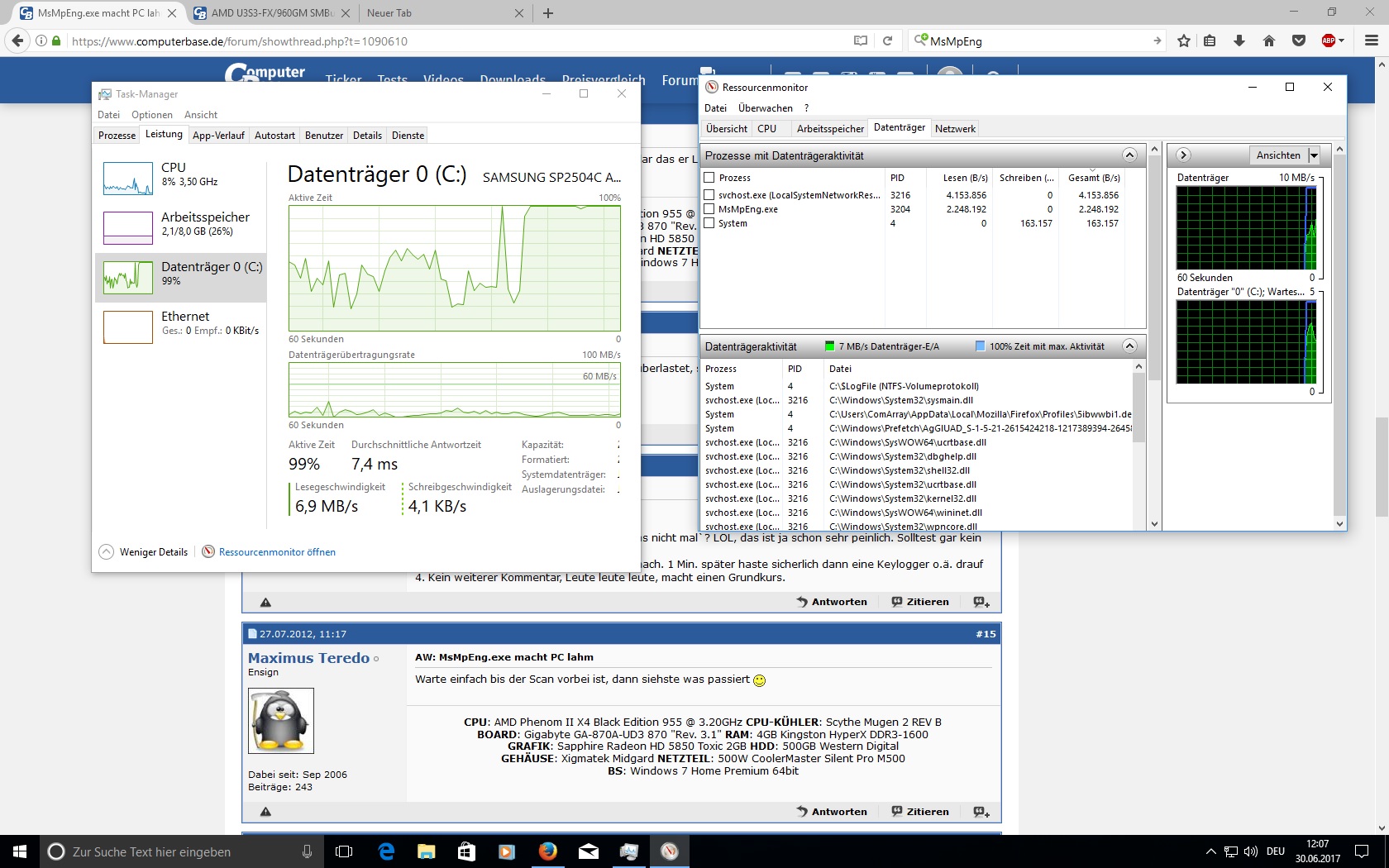Switch to Netzwerk tab in Ressourcenmonitor
This screenshot has height=868, width=1389.
[x=955, y=129]
